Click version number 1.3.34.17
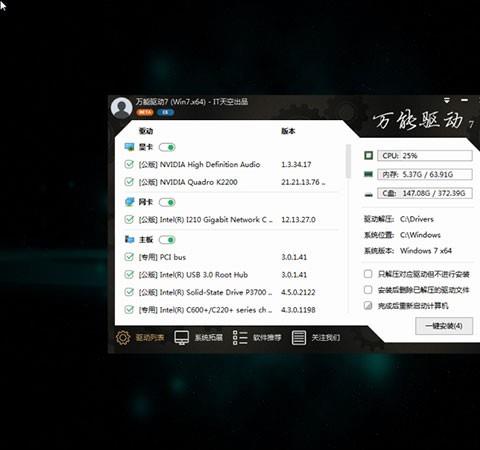 296,164
